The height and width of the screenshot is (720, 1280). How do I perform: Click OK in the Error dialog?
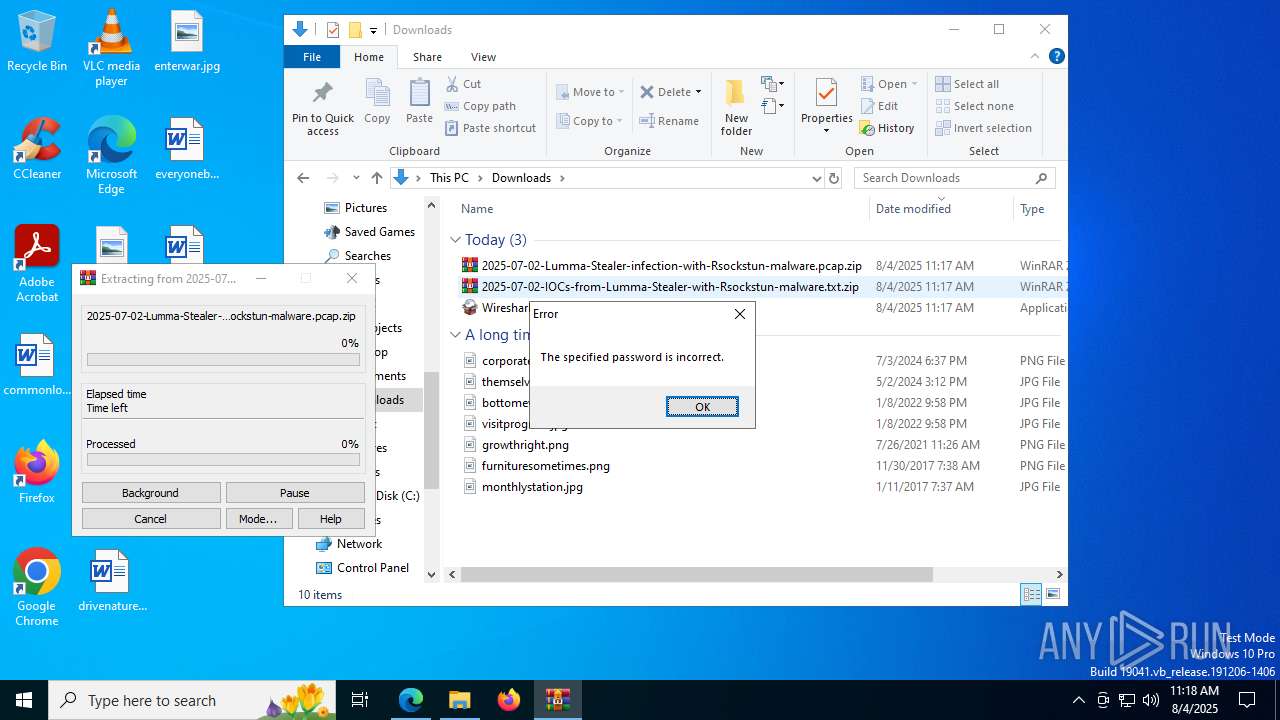[702, 406]
